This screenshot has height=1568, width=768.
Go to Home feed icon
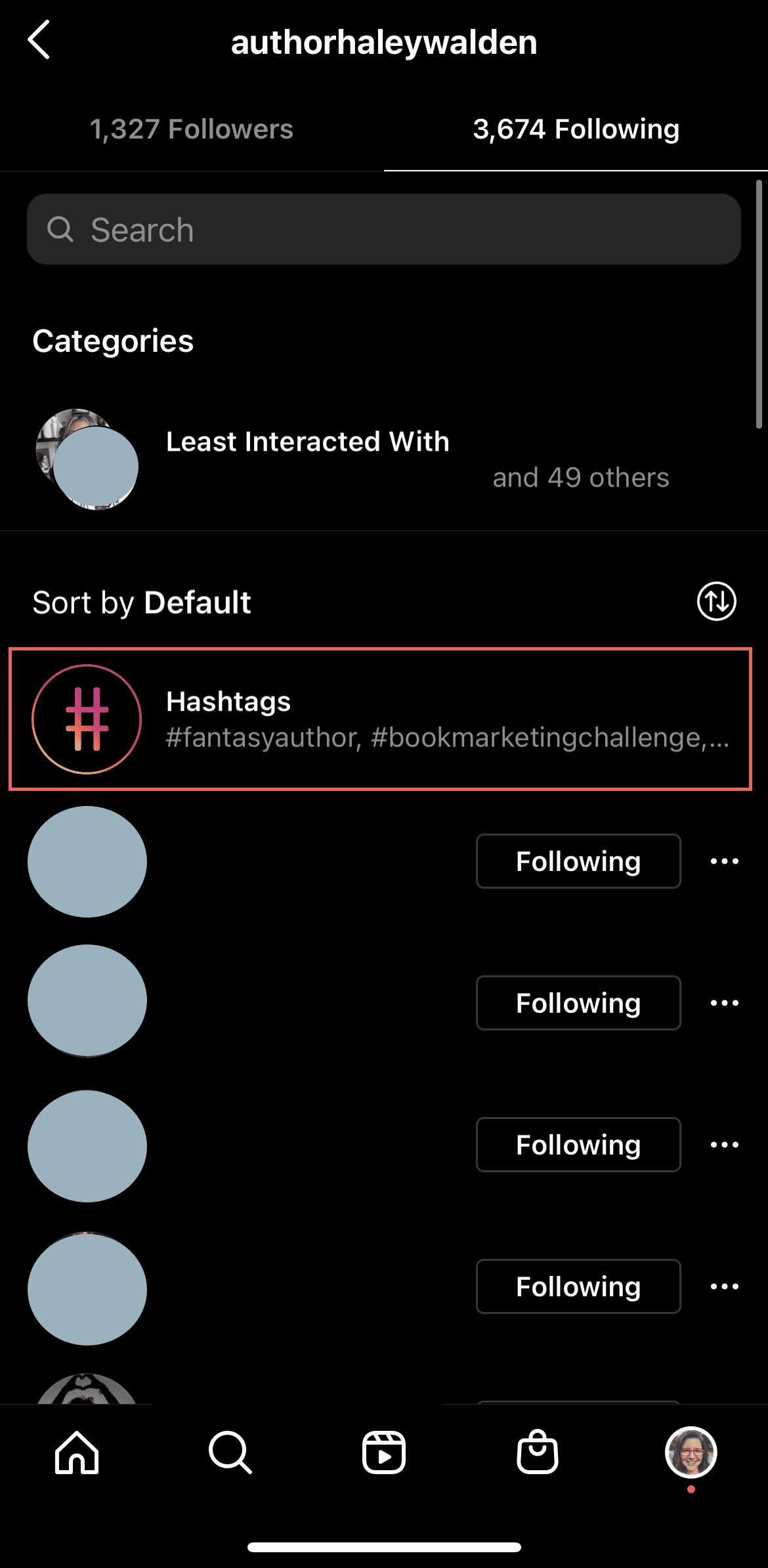coord(77,1452)
